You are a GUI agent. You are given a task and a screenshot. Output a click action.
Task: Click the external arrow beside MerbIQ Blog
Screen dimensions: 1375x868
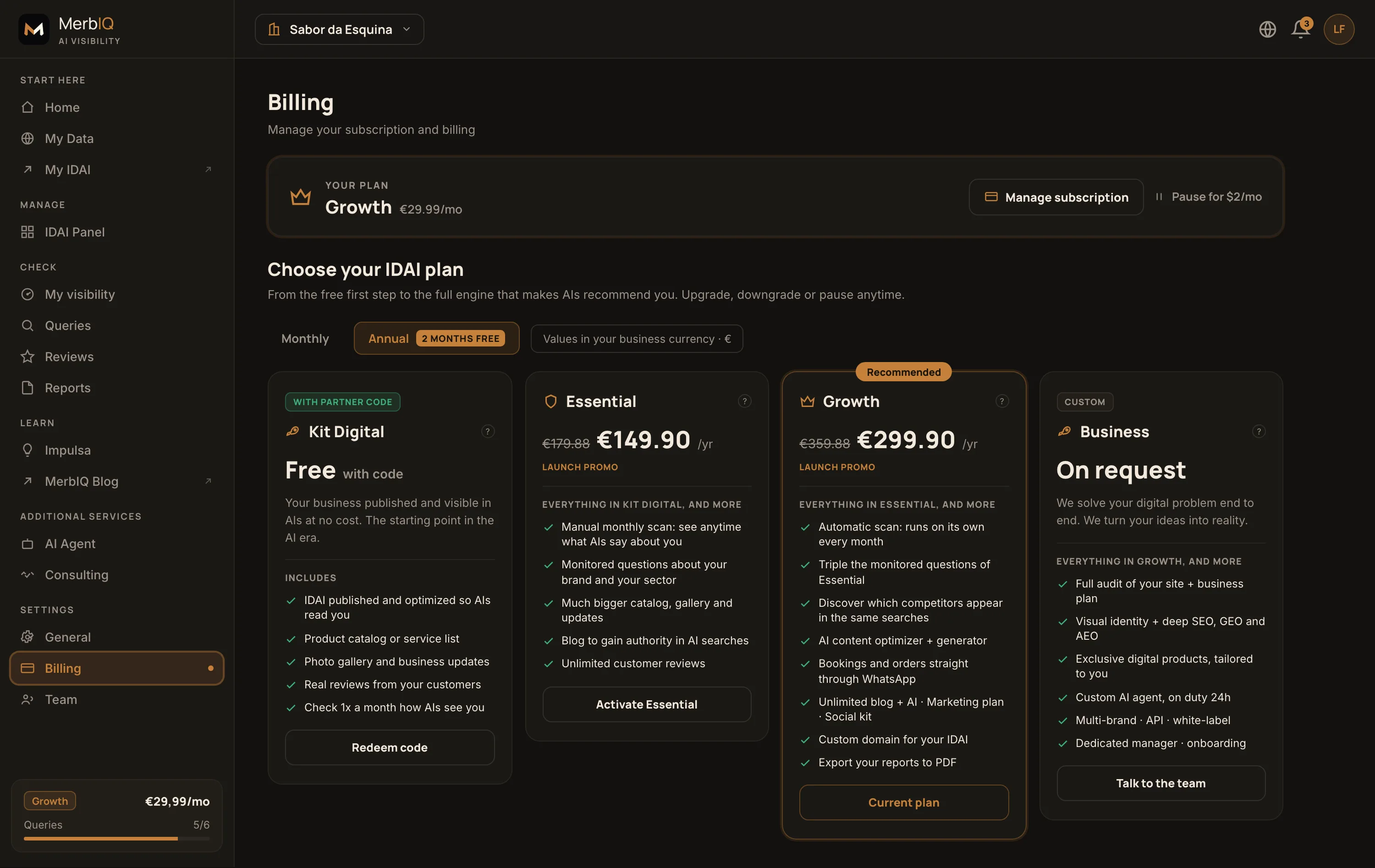click(x=209, y=481)
